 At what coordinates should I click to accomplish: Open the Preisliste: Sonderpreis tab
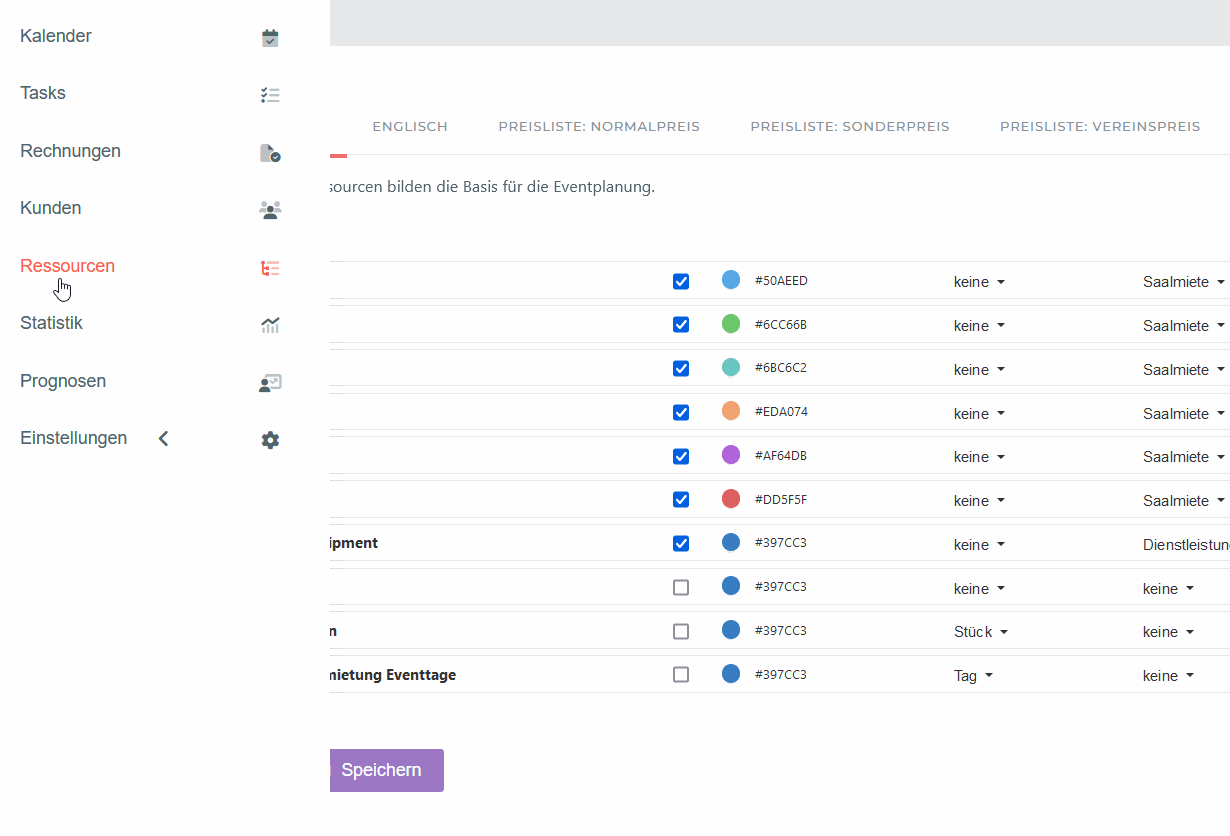(x=850, y=127)
